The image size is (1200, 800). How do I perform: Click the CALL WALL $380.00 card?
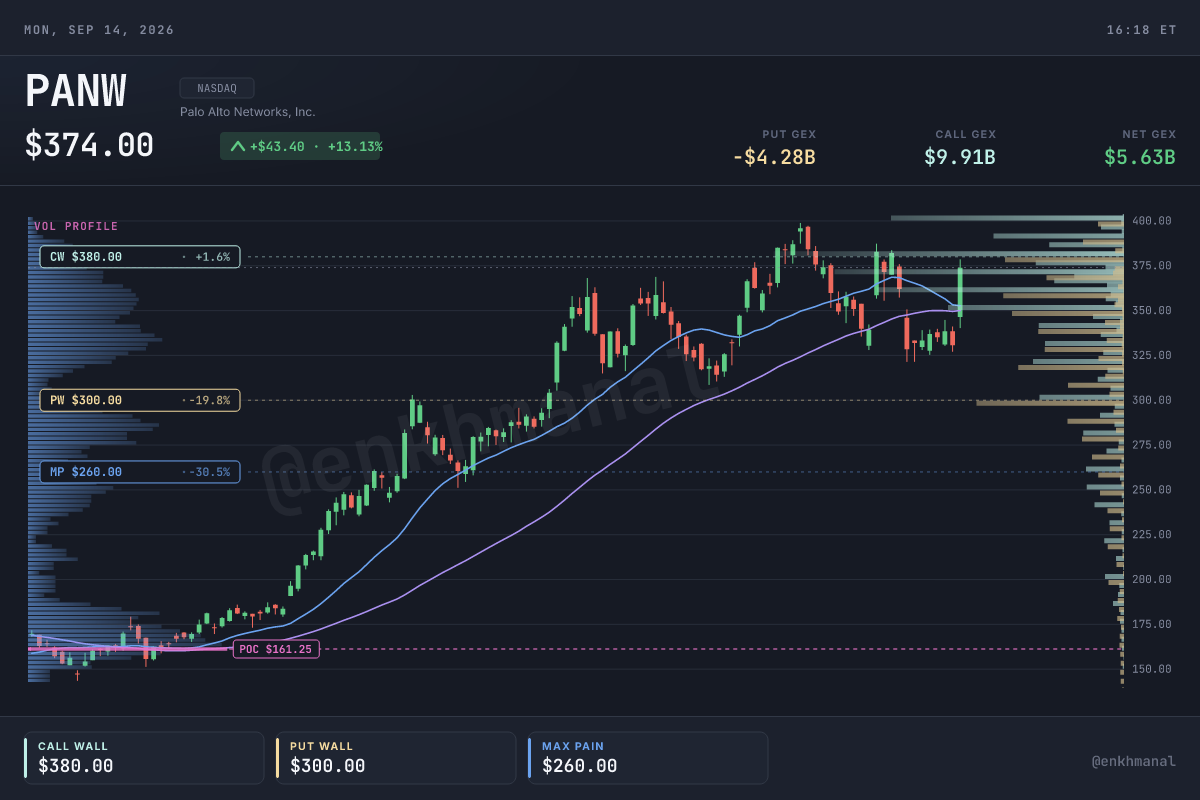144,758
